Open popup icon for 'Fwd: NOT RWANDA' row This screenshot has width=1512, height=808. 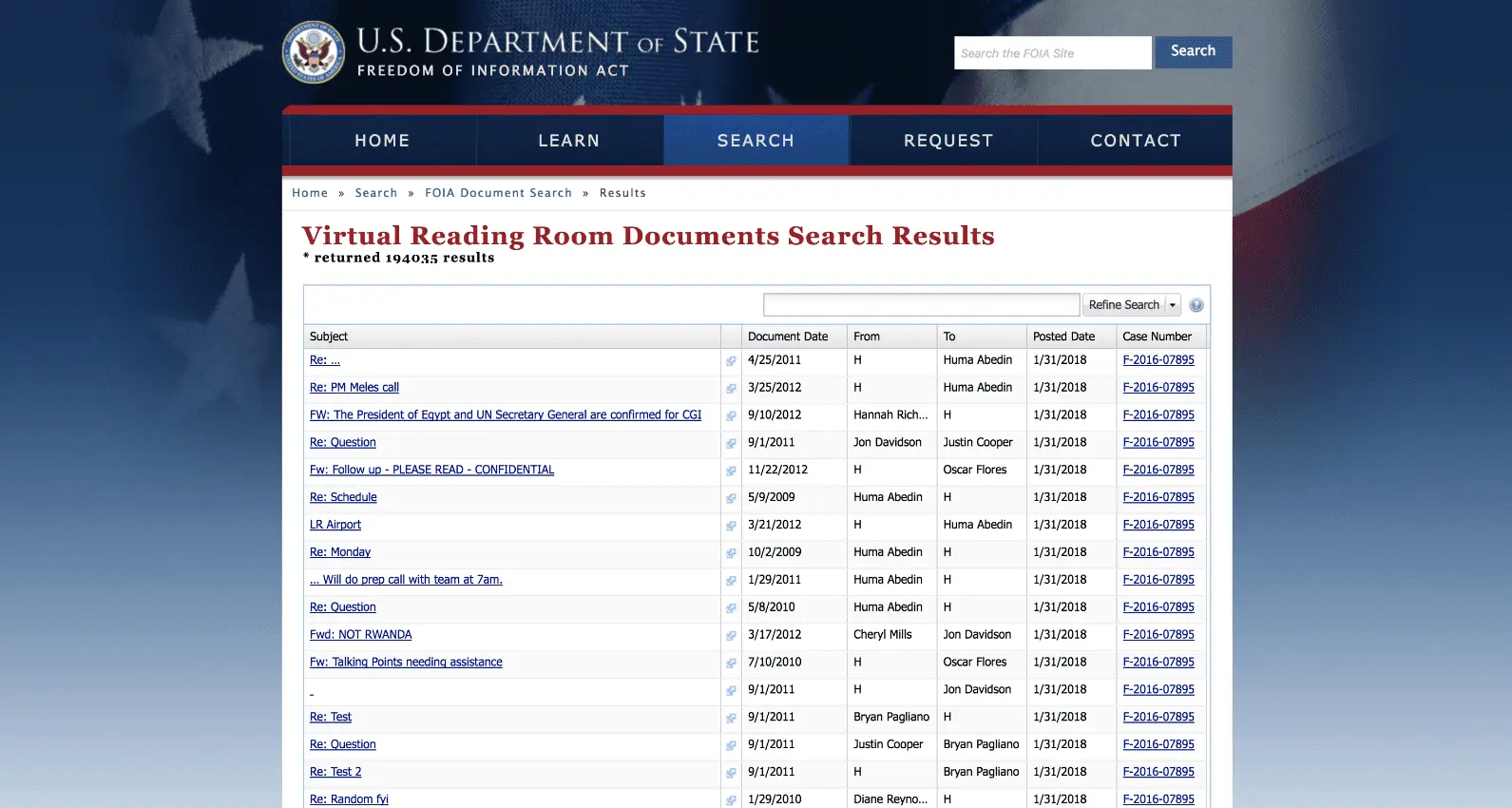(x=731, y=635)
